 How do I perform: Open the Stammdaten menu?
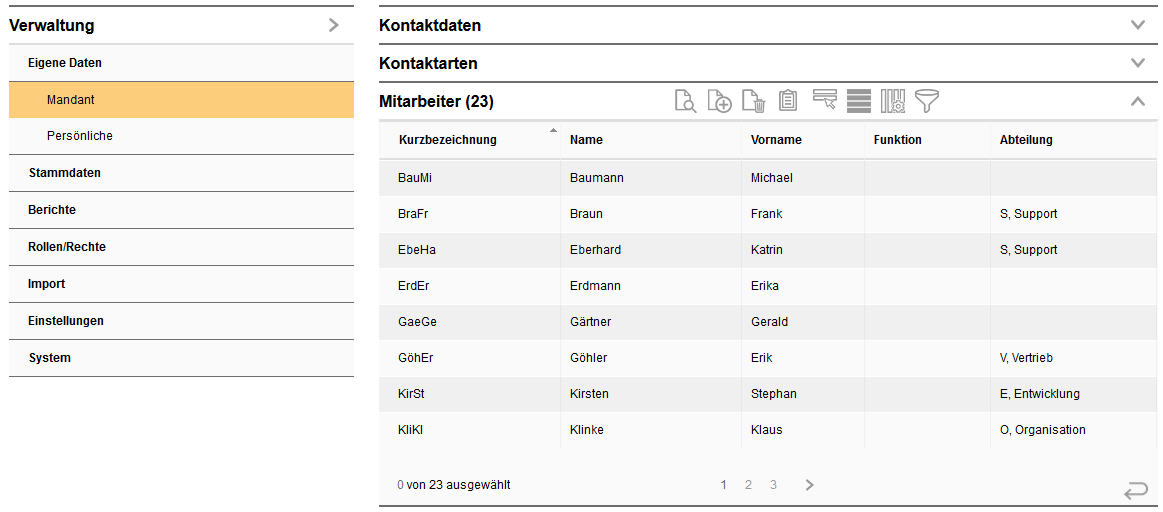[65, 173]
